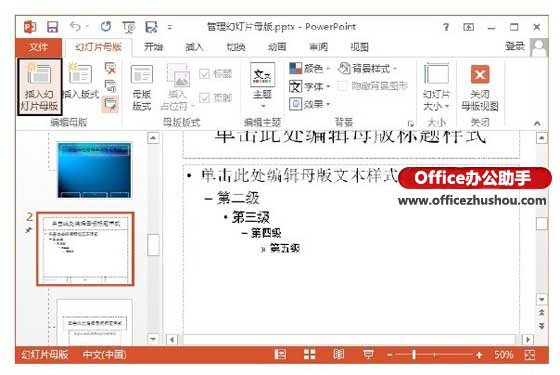The height and width of the screenshot is (375, 560).
Task: Click Insert Layout icon
Action: (x=80, y=74)
